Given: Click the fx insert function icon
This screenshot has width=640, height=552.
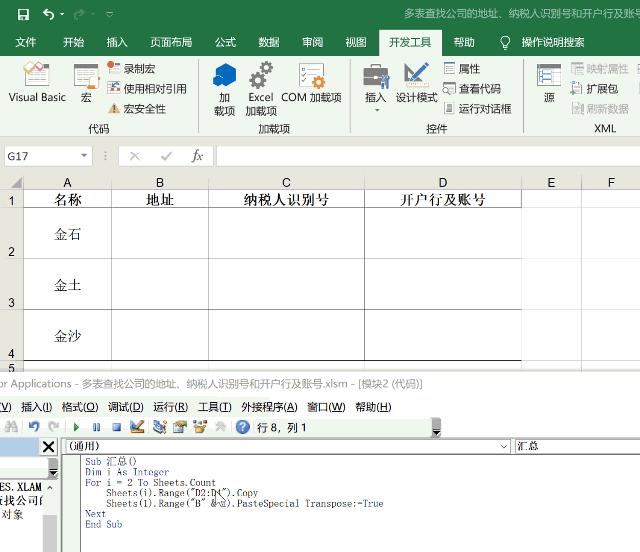Looking at the screenshot, I should tap(197, 156).
